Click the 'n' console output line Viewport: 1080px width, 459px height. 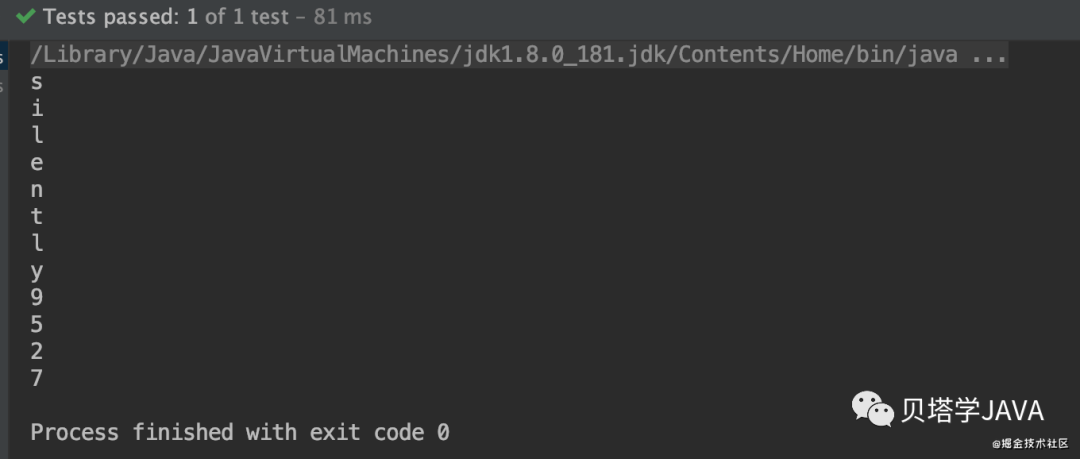click(37, 190)
